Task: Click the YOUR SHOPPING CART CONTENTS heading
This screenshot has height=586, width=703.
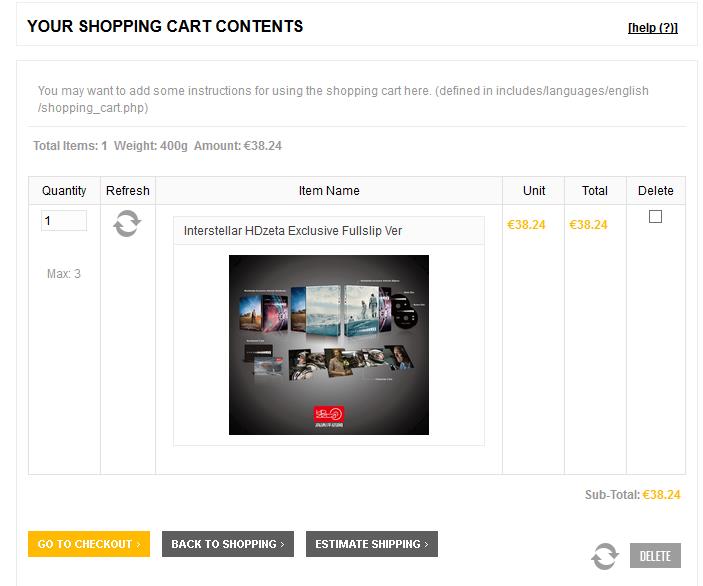Action: [165, 26]
